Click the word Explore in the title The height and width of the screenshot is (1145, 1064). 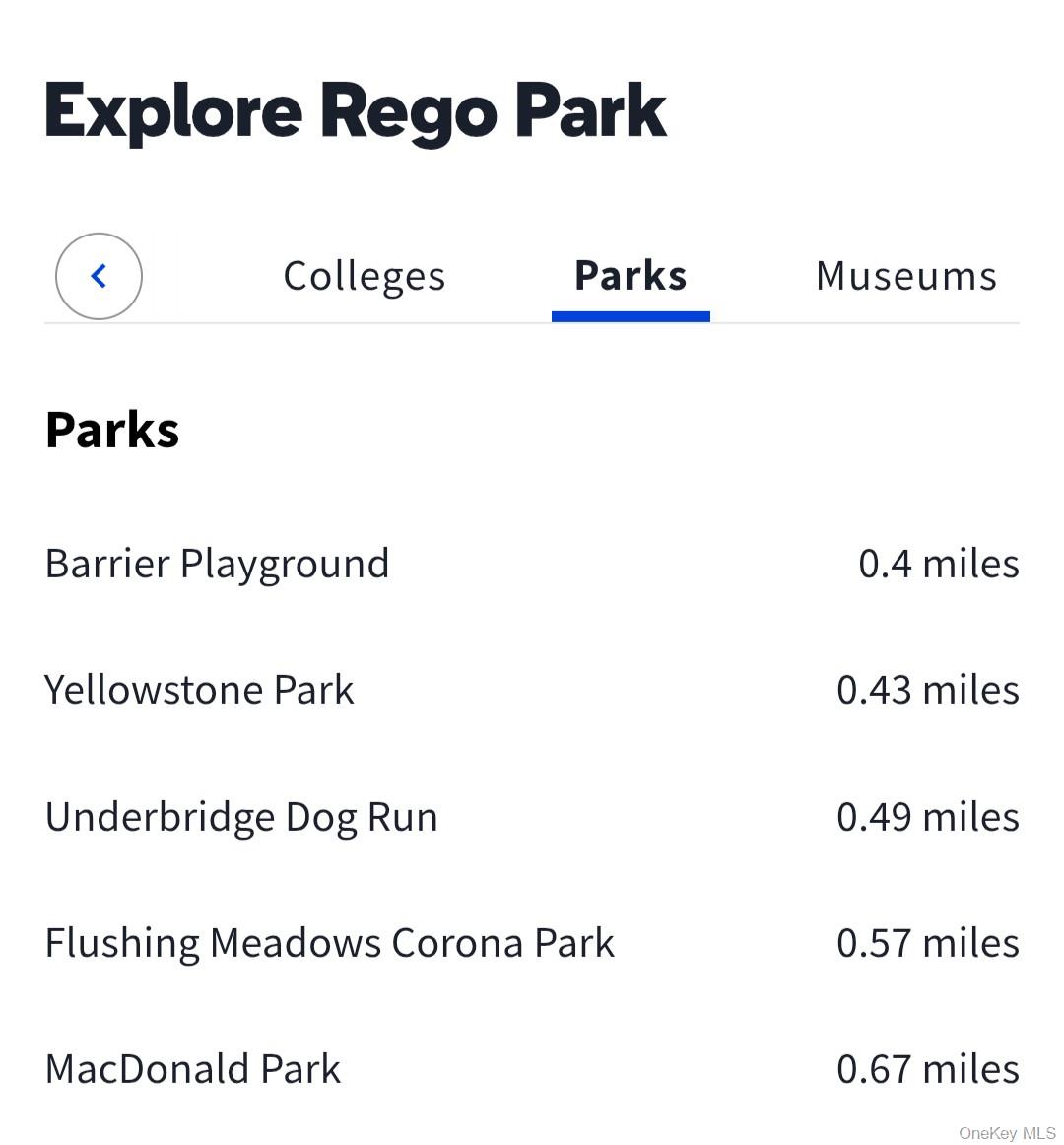pyautogui.click(x=173, y=112)
